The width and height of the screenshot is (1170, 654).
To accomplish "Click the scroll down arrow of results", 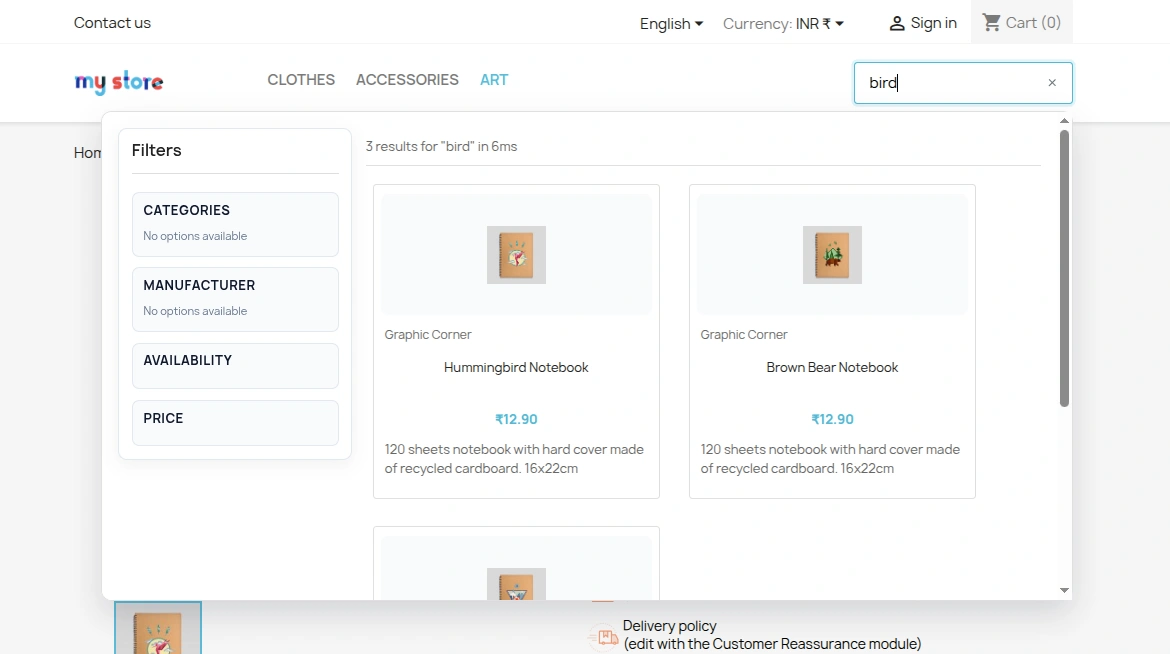I will click(x=1065, y=591).
